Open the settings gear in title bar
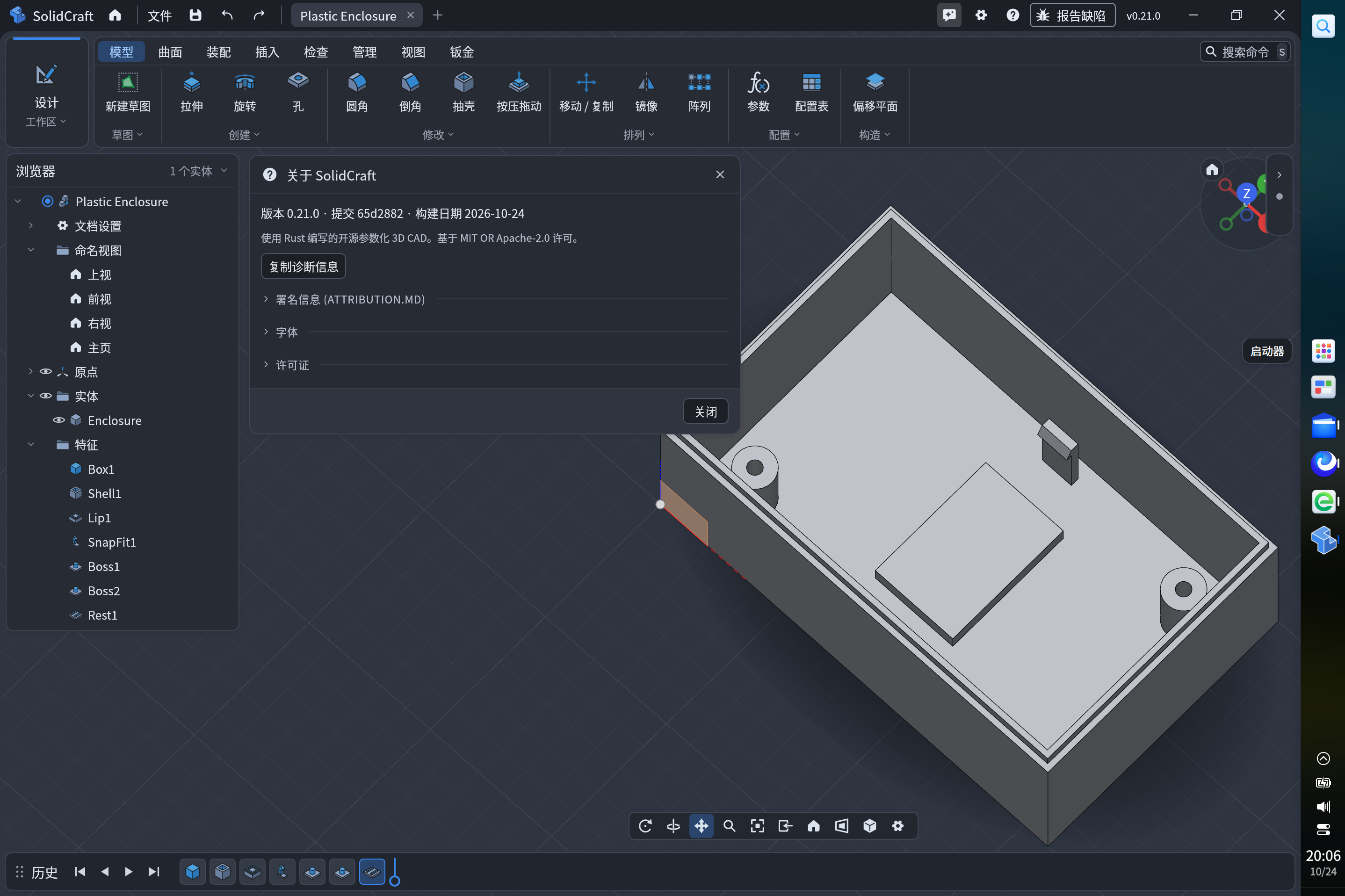The height and width of the screenshot is (896, 1345). pos(981,15)
